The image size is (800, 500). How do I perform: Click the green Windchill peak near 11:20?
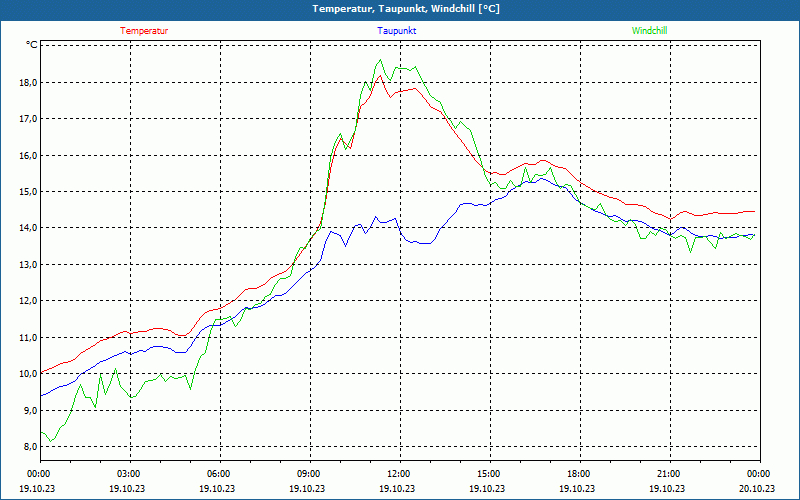[380, 60]
